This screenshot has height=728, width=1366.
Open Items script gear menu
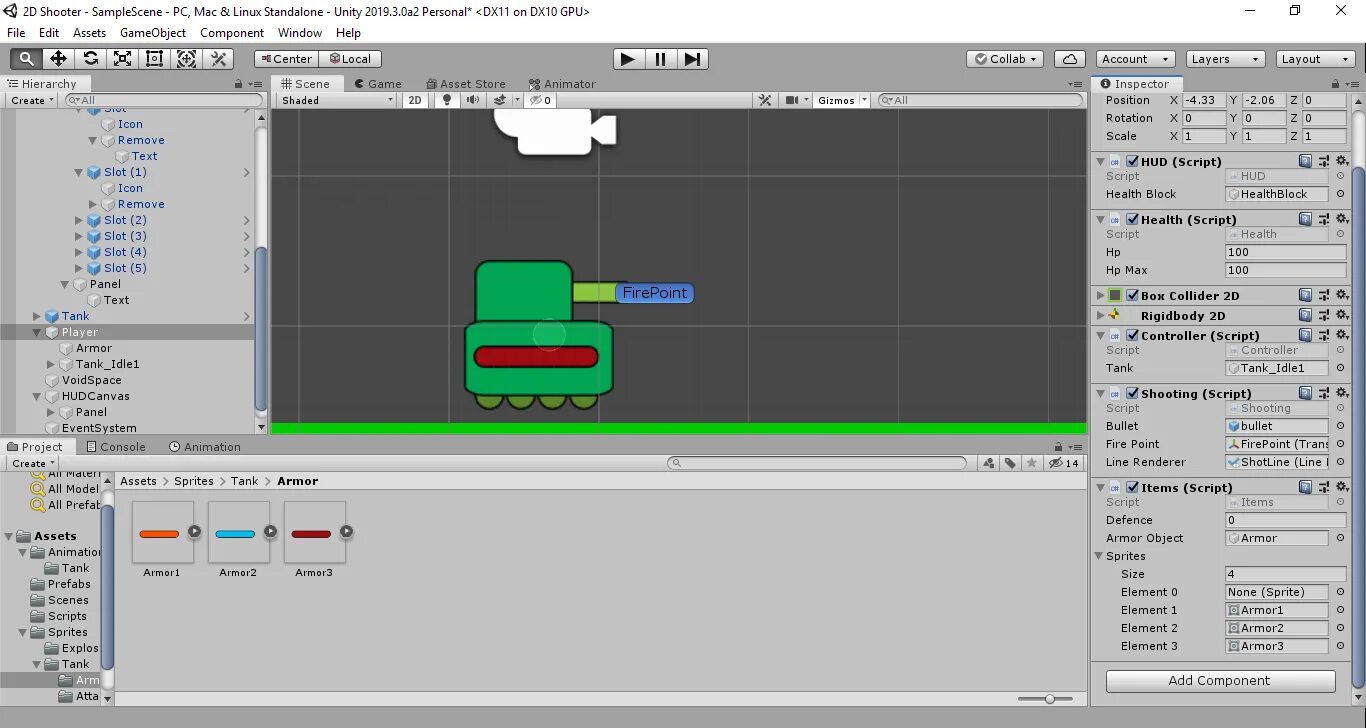point(1342,487)
